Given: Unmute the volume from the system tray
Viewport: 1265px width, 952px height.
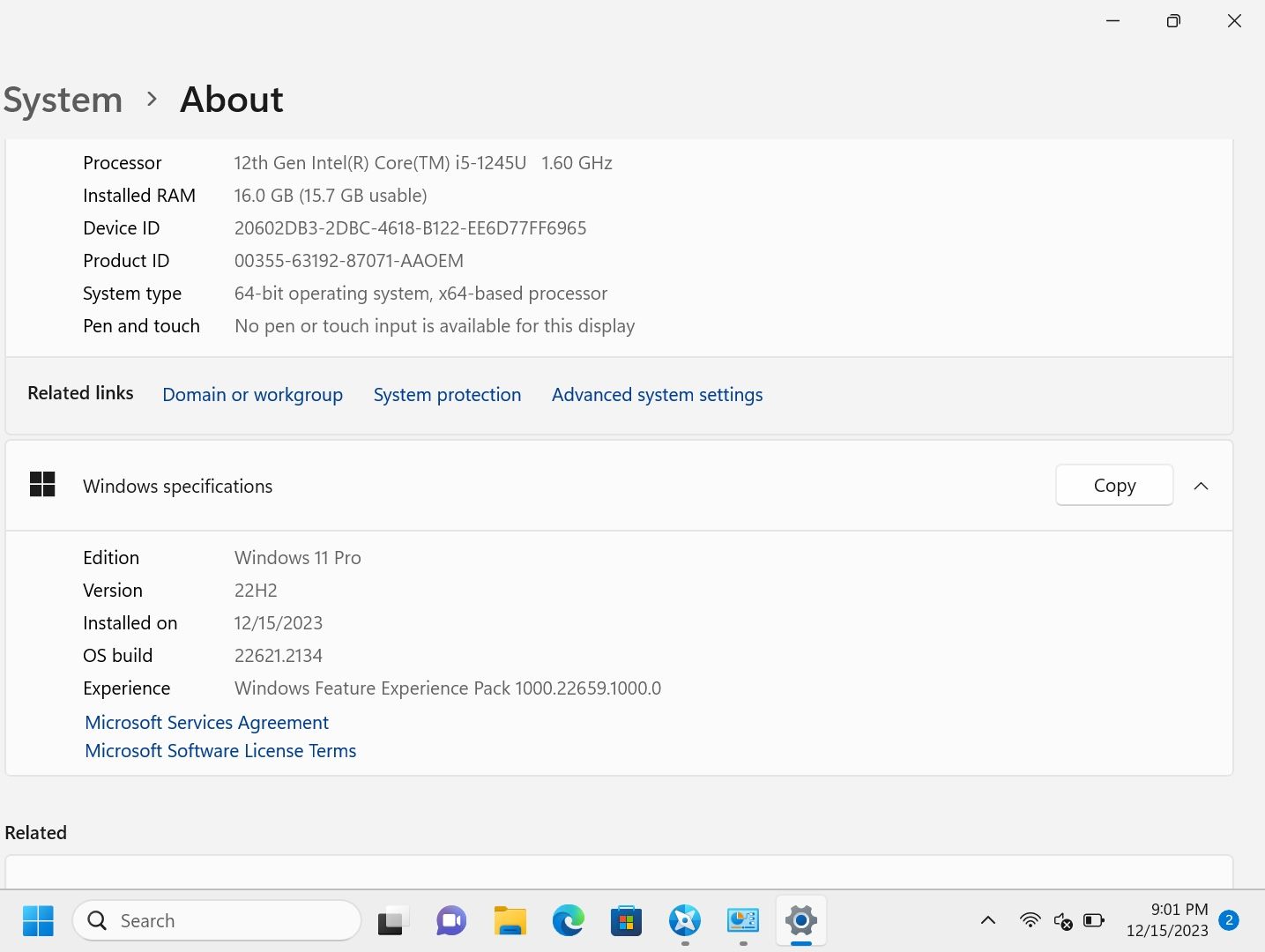Looking at the screenshot, I should pyautogui.click(x=1062, y=920).
